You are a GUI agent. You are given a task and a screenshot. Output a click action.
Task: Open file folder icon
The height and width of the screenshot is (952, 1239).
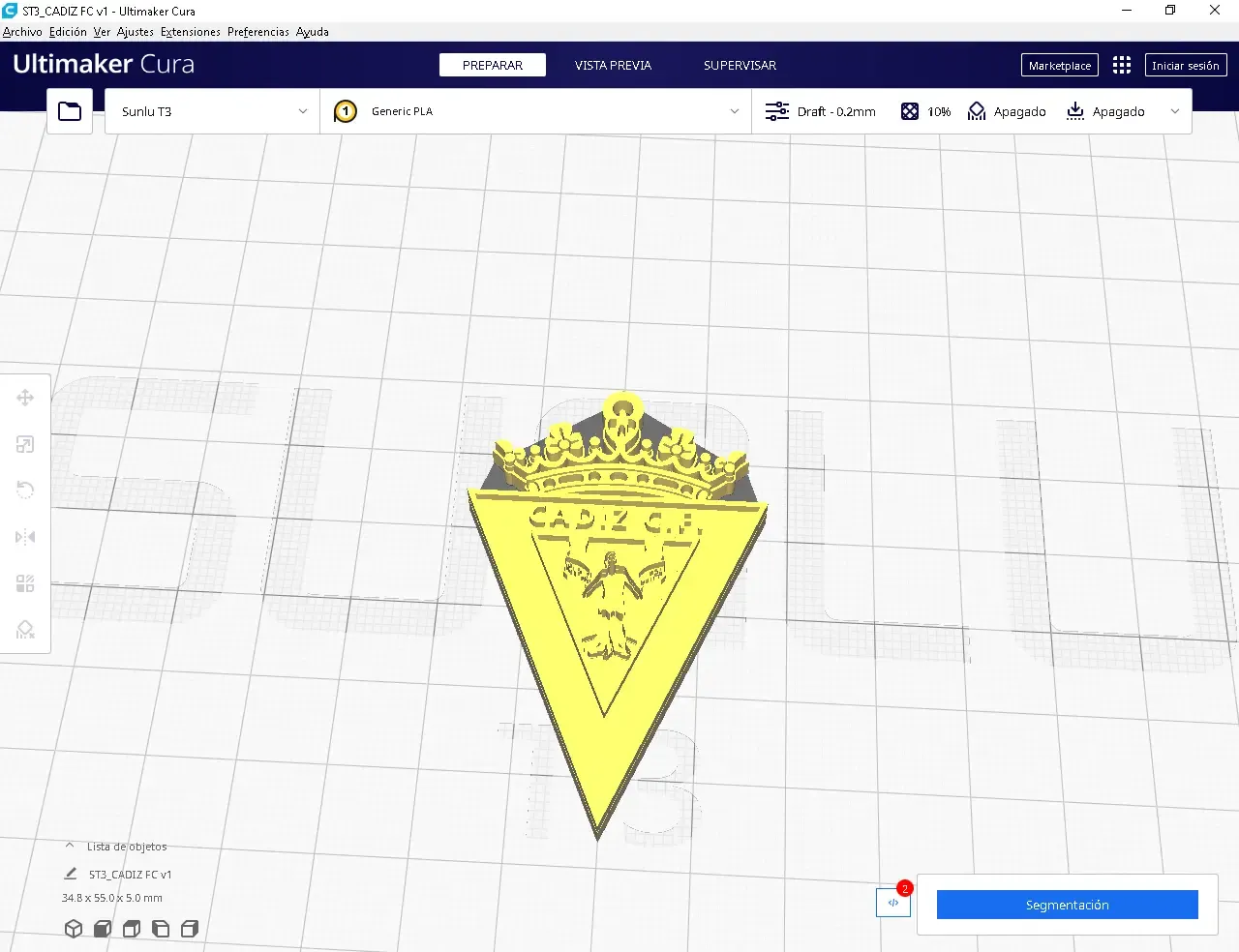pyautogui.click(x=70, y=111)
